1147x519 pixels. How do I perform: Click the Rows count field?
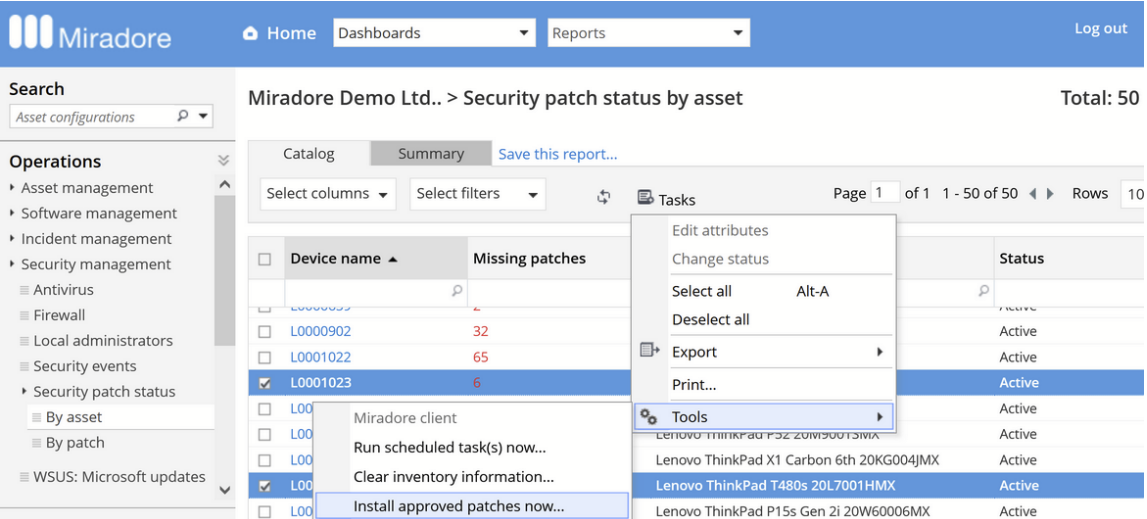pos(1133,193)
